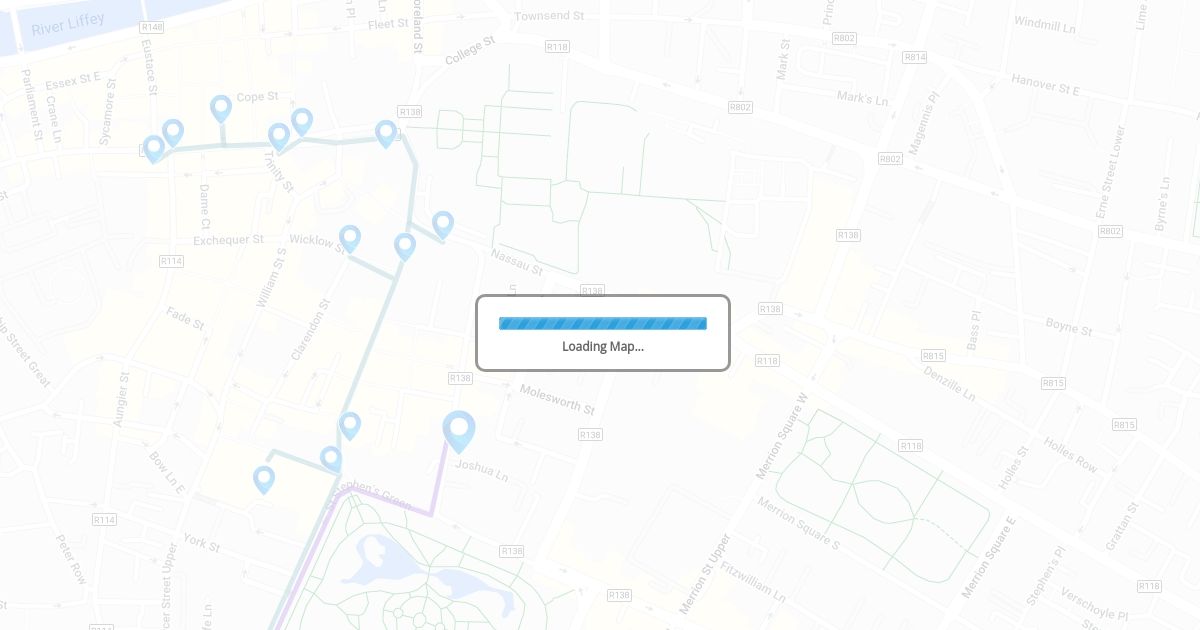Select pin on the route between Wicklow and Nassau pins
This screenshot has height=630, width=1200.
point(405,246)
